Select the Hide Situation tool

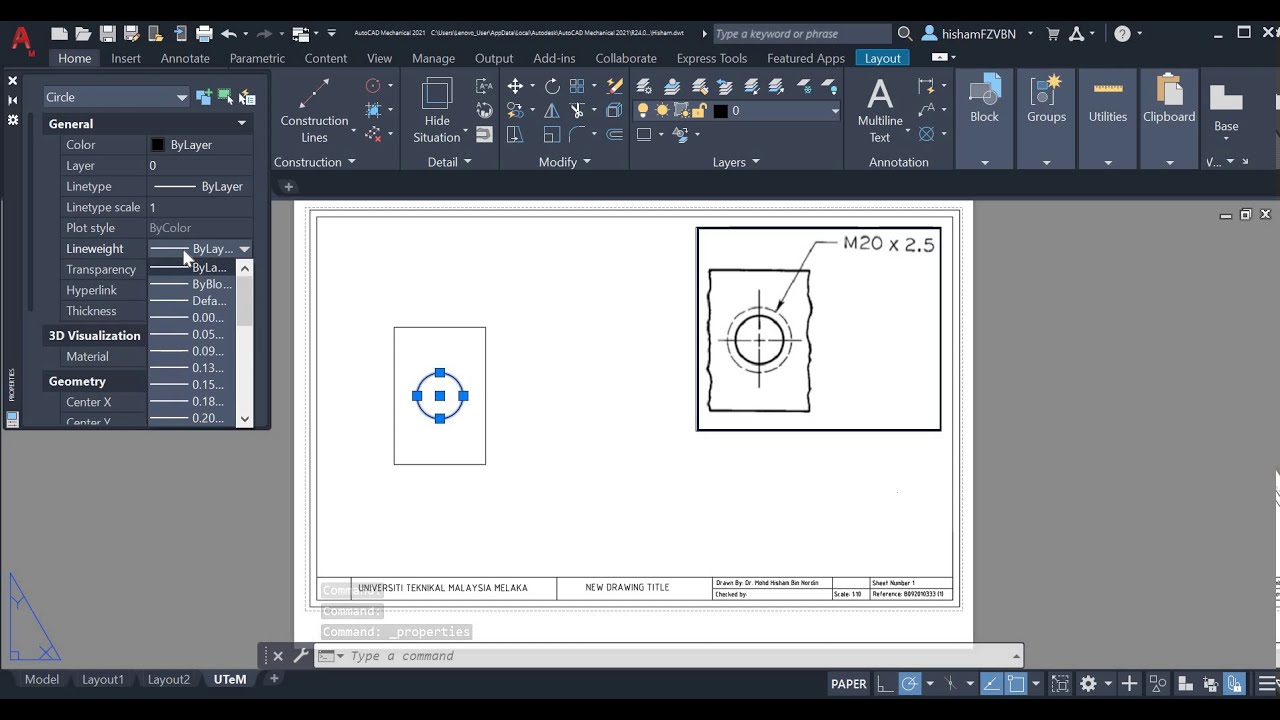click(437, 111)
